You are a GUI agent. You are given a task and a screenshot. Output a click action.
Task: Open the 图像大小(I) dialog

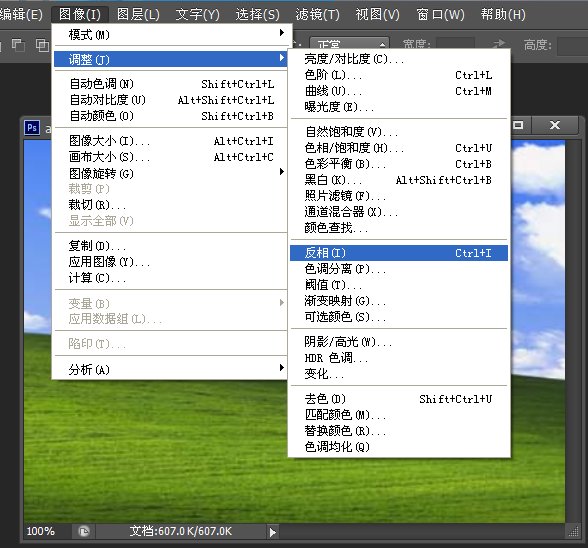[171, 141]
